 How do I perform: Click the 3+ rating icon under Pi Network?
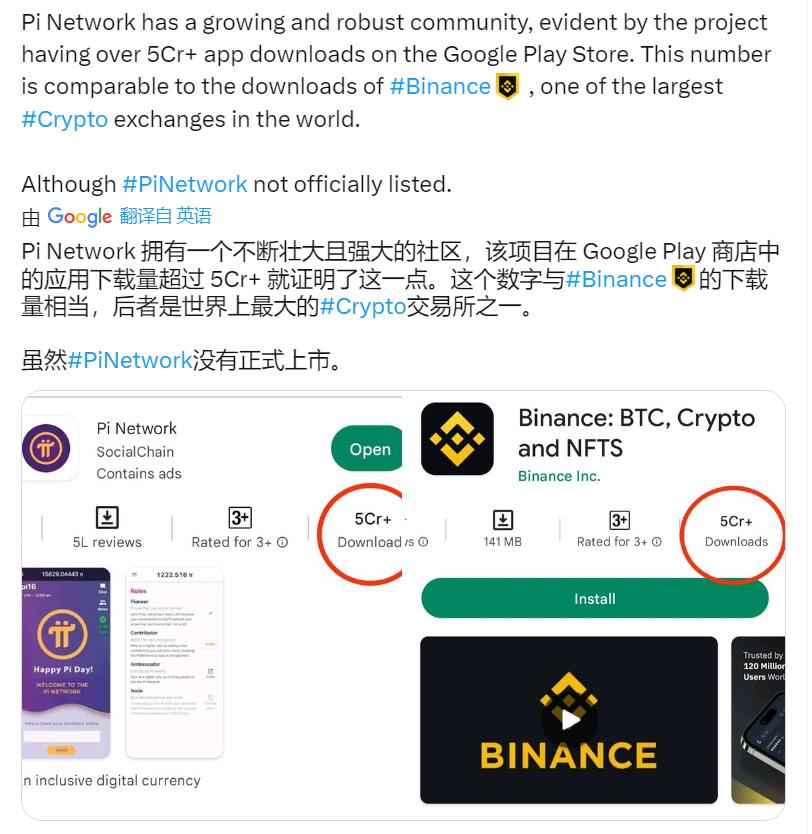coord(240,517)
